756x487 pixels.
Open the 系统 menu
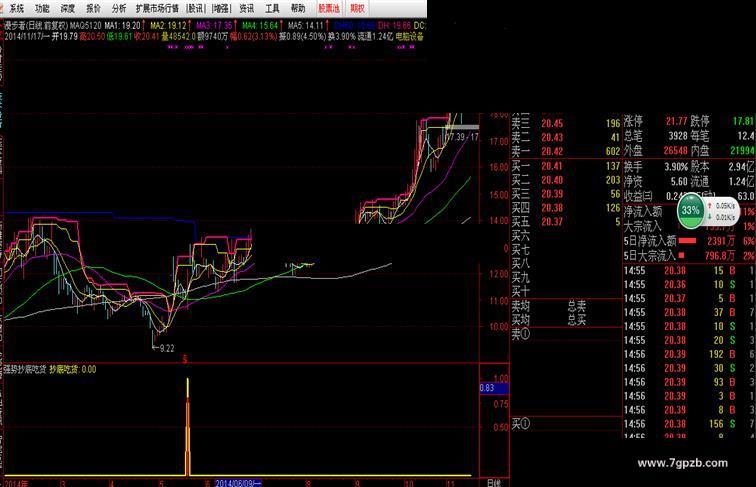point(16,8)
